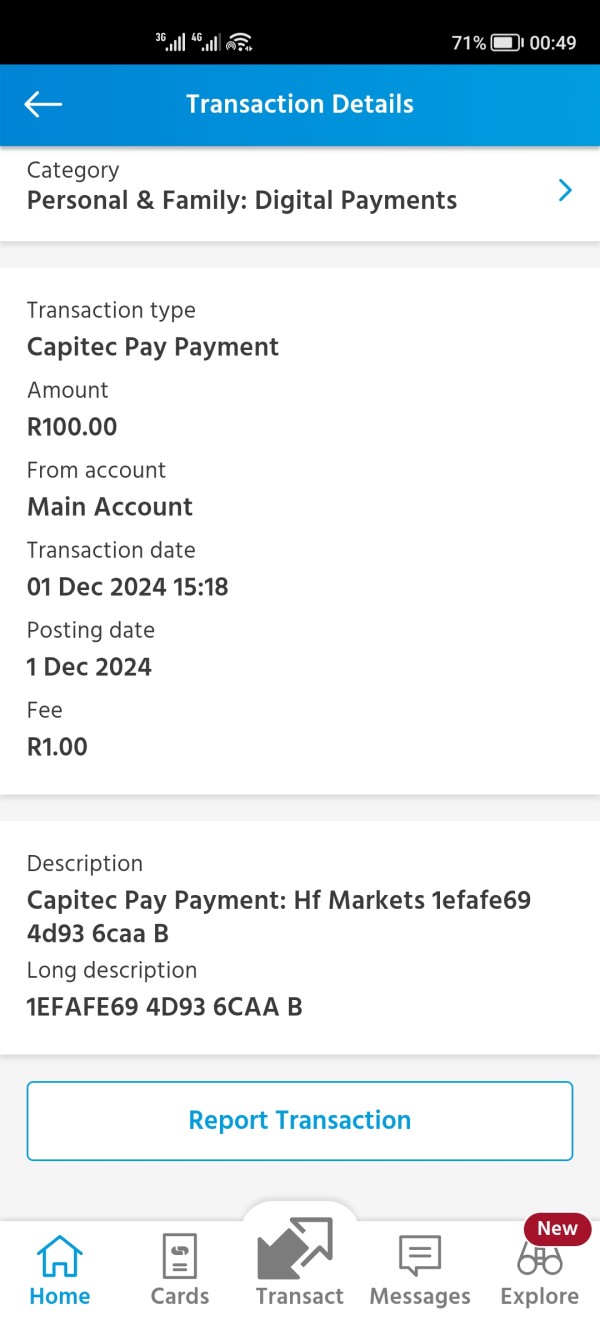600x1320 pixels.
Task: Click the Report Transaction button
Action: (300, 1120)
